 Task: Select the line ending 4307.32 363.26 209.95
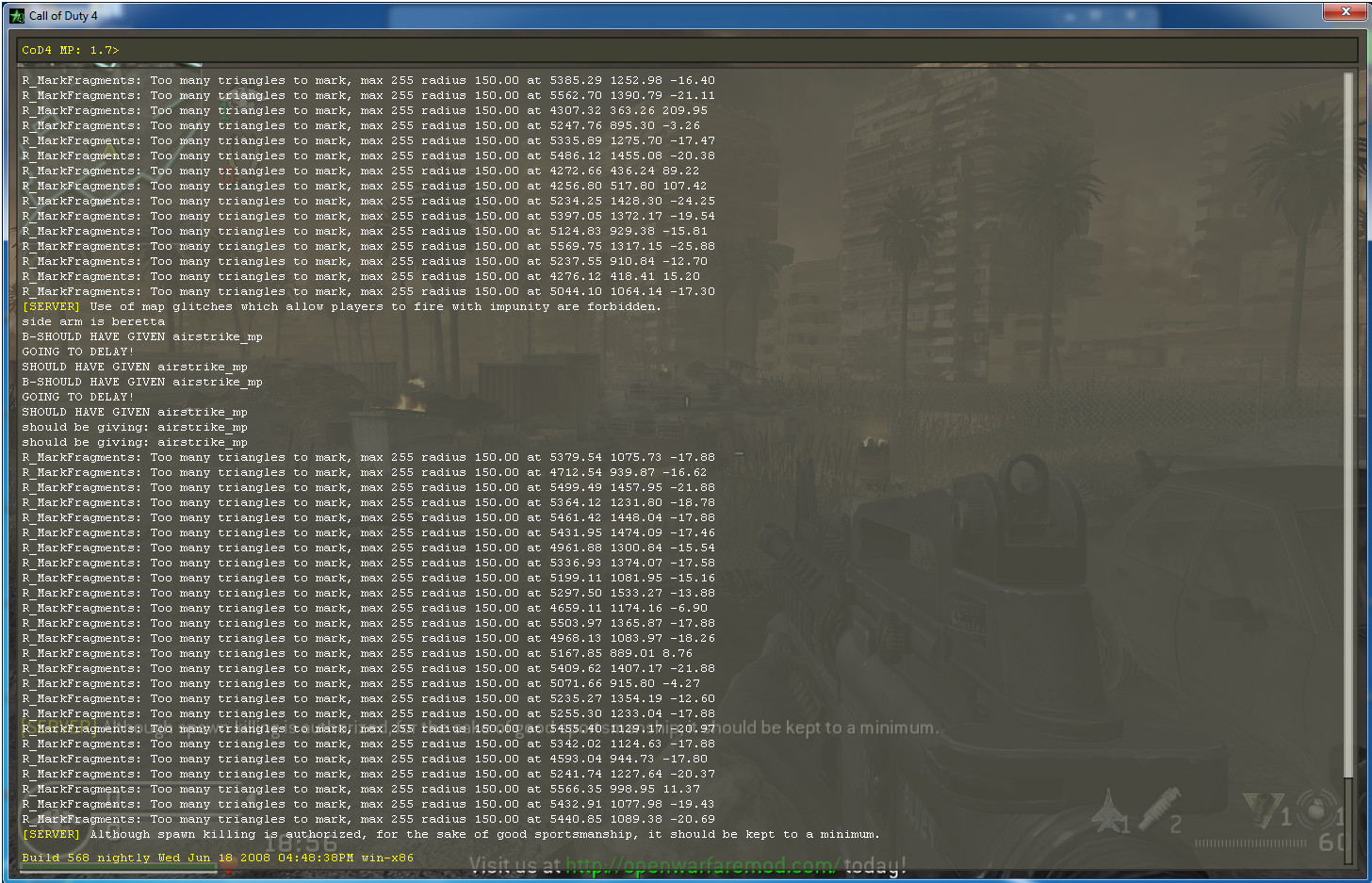365,110
